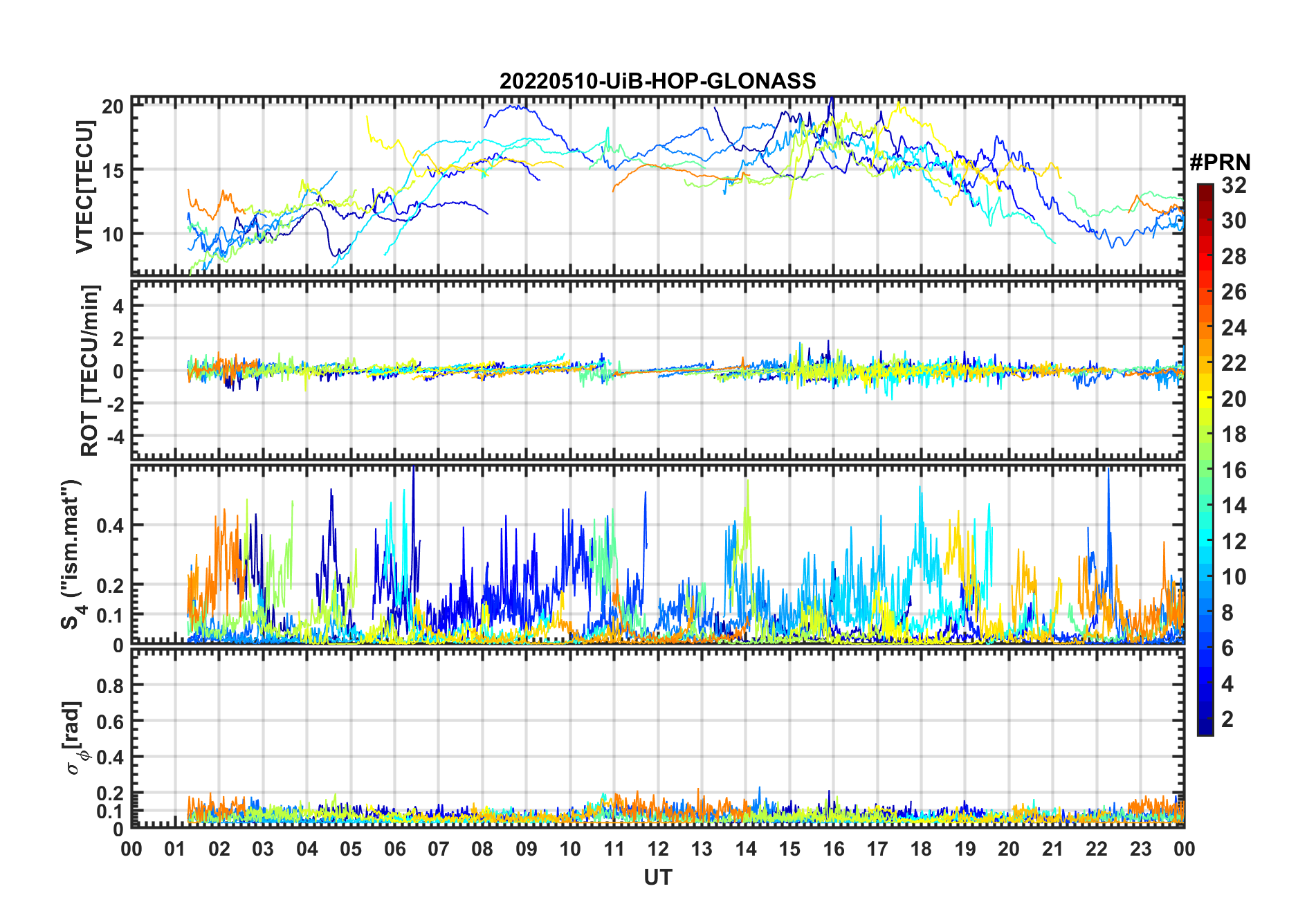The height and width of the screenshot is (920, 1316).
Task: Select the VTEC[TECU] y-axis label
Action: pyautogui.click(x=84, y=187)
